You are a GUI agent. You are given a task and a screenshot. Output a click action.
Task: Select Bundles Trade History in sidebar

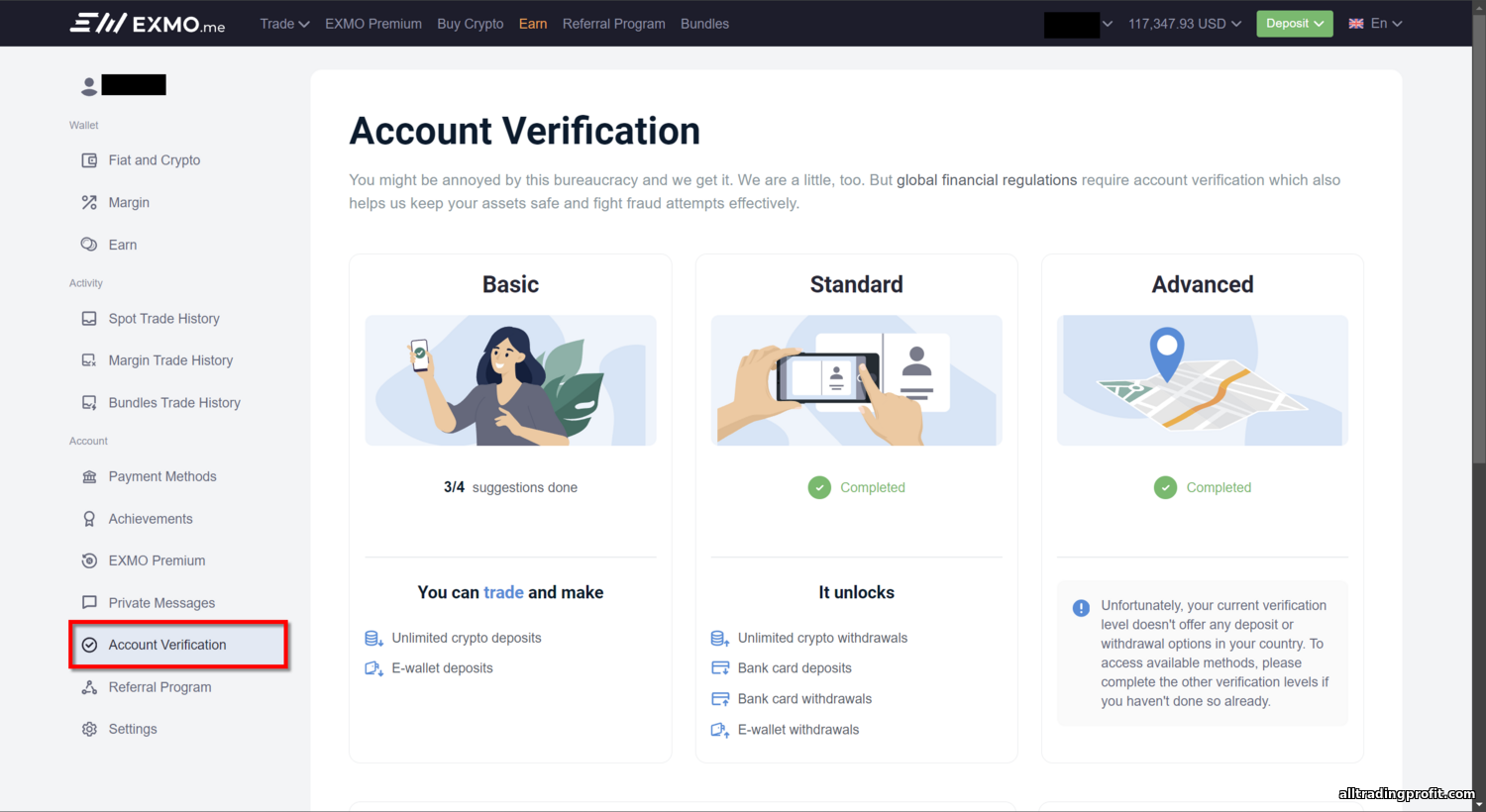click(x=174, y=403)
